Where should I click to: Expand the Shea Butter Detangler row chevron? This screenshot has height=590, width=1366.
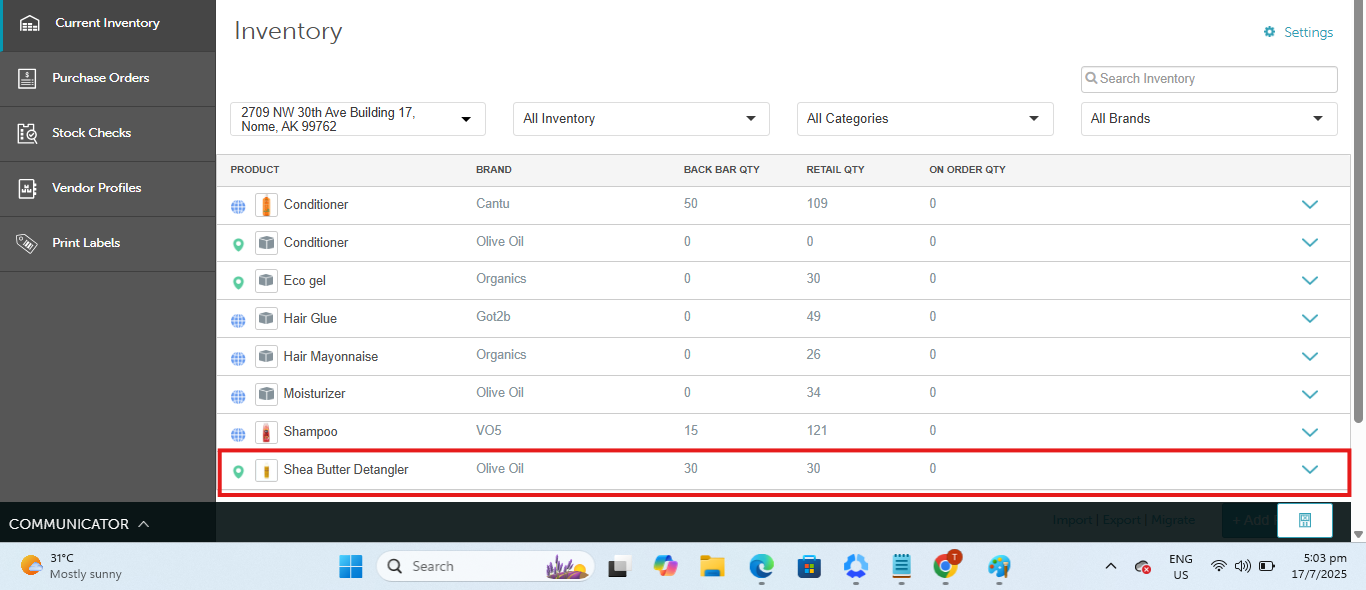[x=1310, y=470]
